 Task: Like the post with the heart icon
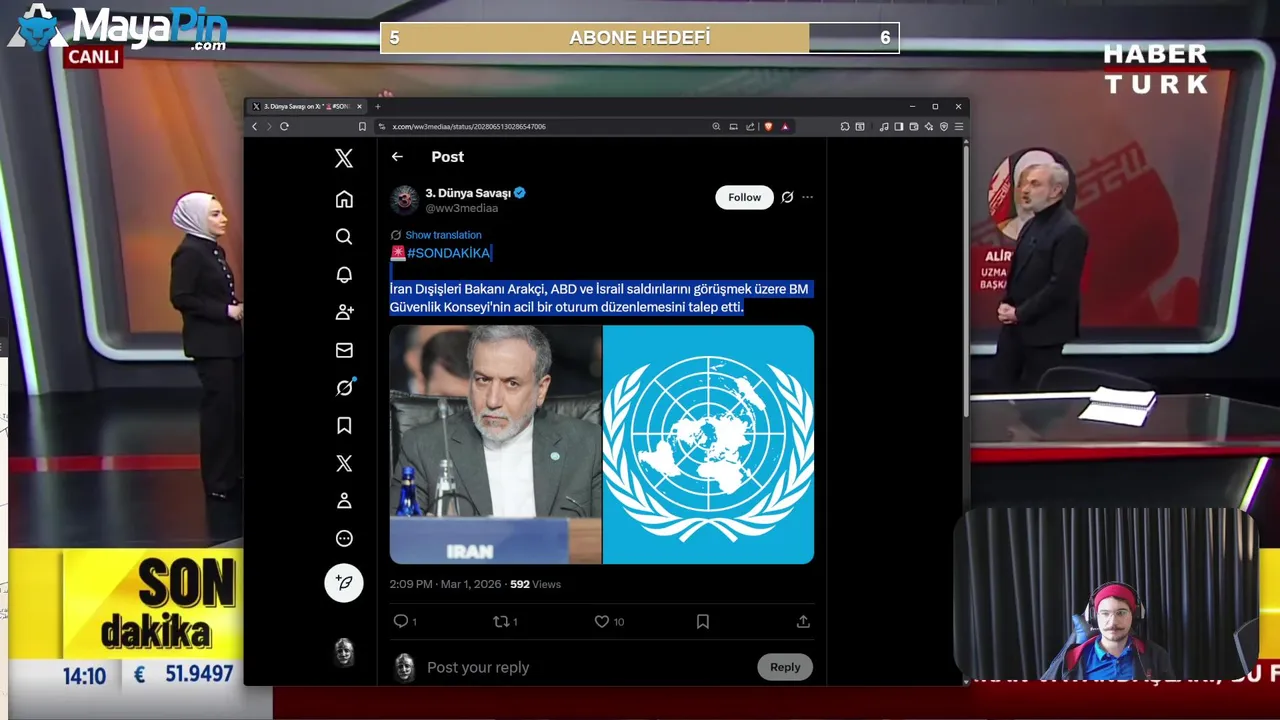(602, 621)
